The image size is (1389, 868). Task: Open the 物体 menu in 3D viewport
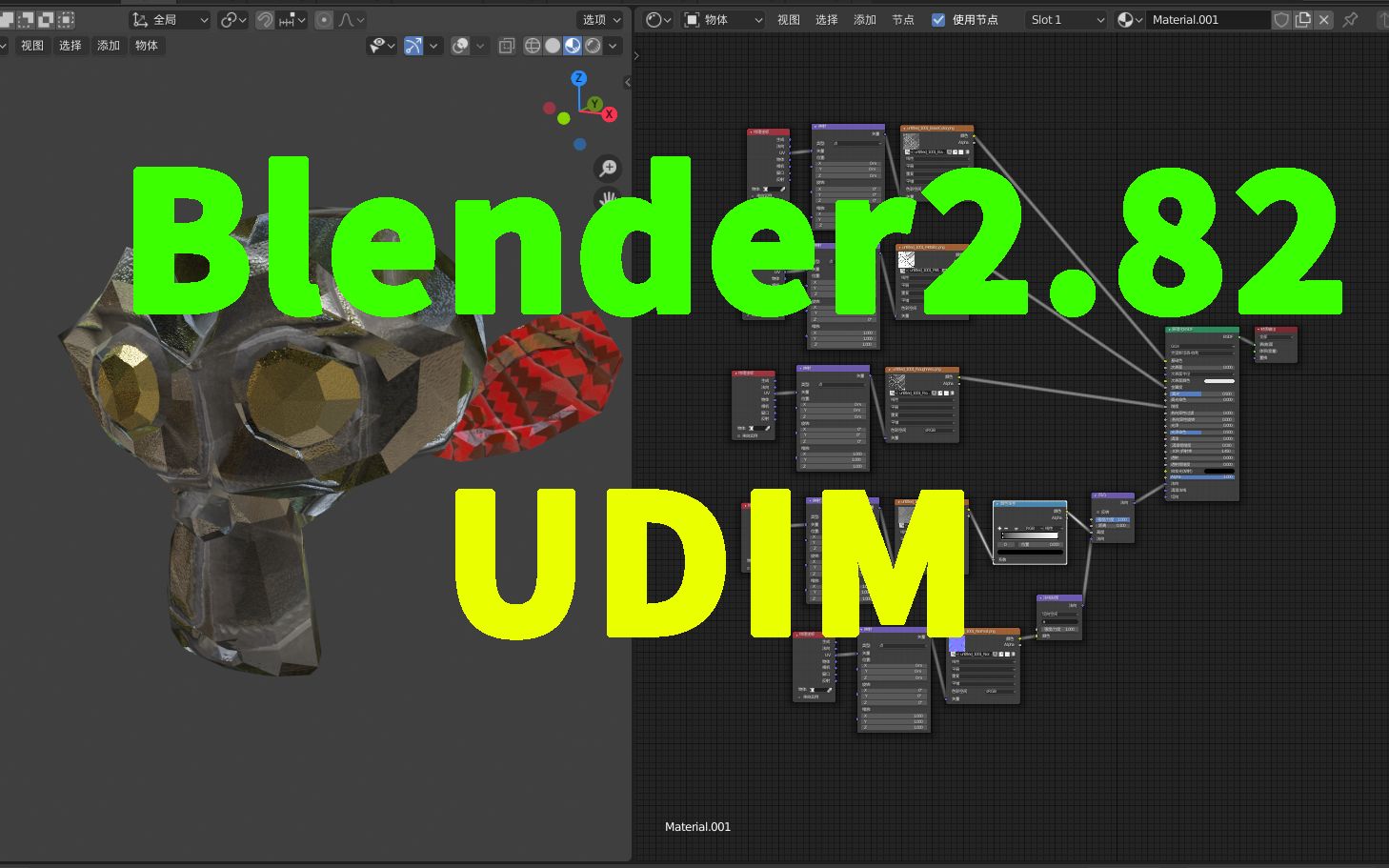147,45
